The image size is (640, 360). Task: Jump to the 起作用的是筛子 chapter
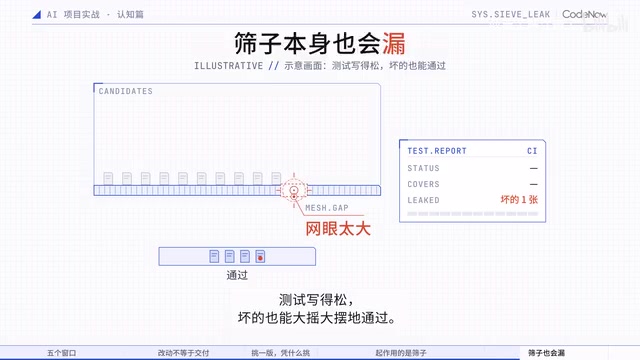(401, 353)
